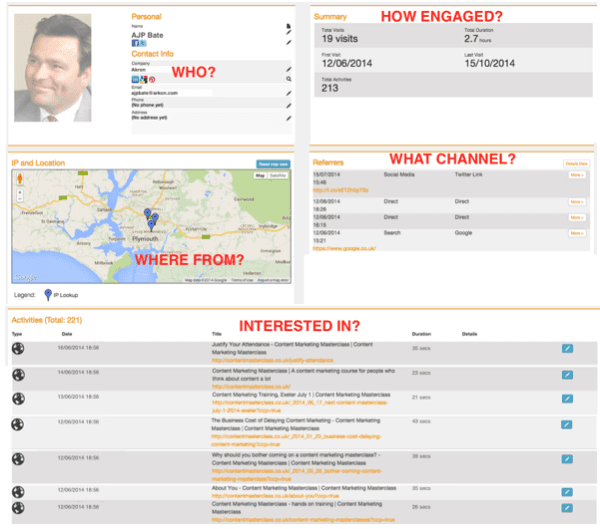Click the Details View button in Referrers
This screenshot has height=529, width=600.
[576, 162]
